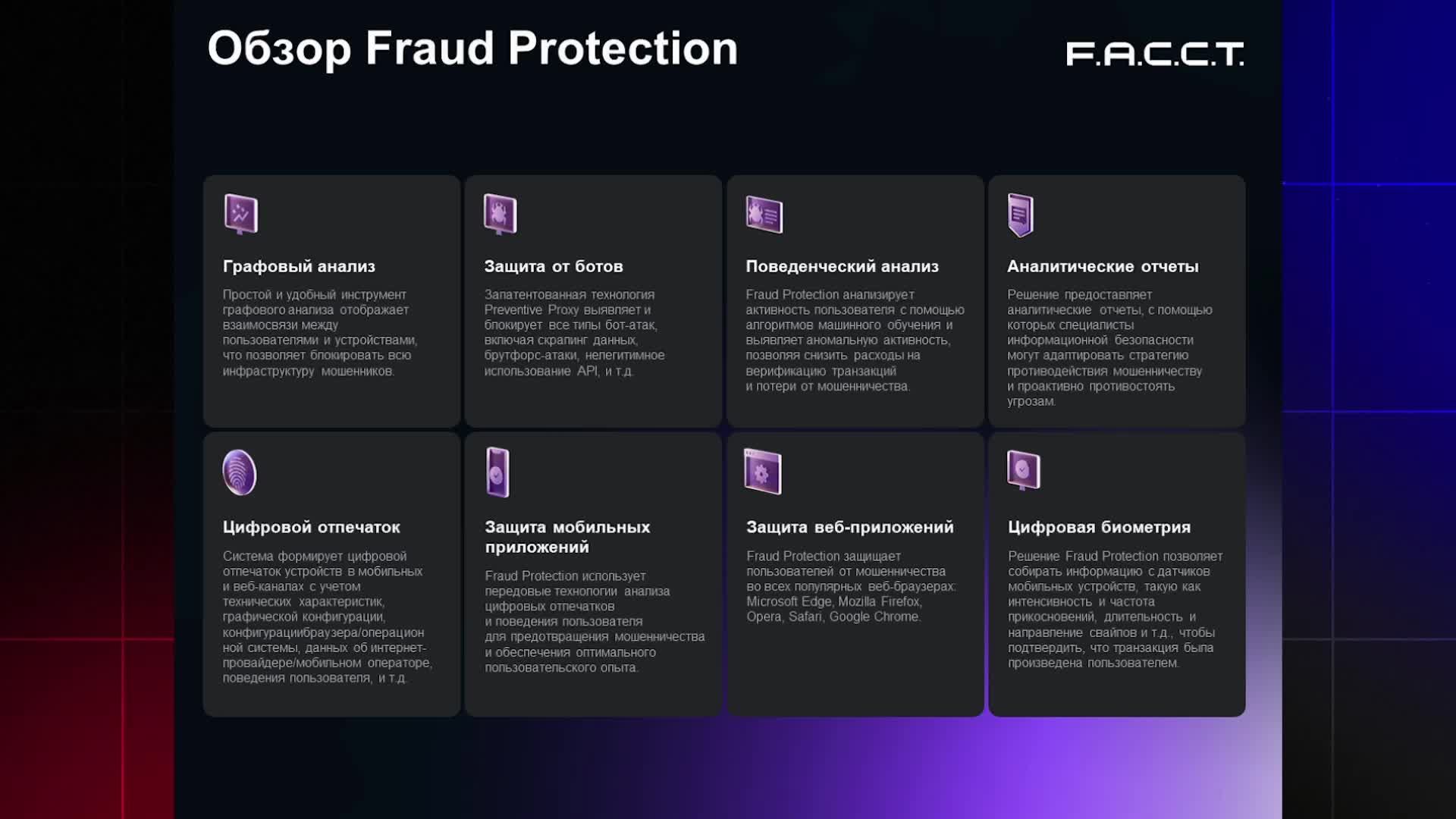Click the bot protection bug icon
The image size is (1456, 819).
[500, 214]
